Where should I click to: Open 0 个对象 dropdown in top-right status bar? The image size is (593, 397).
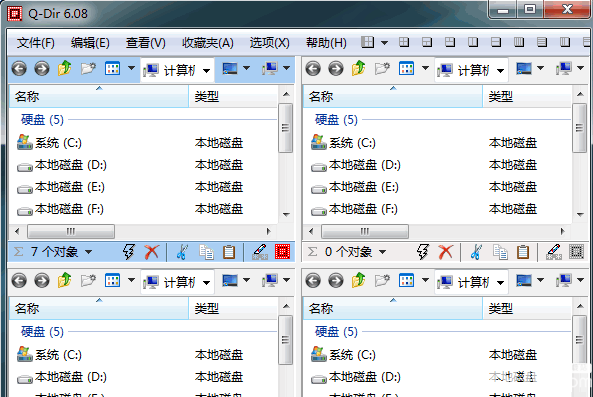point(382,252)
